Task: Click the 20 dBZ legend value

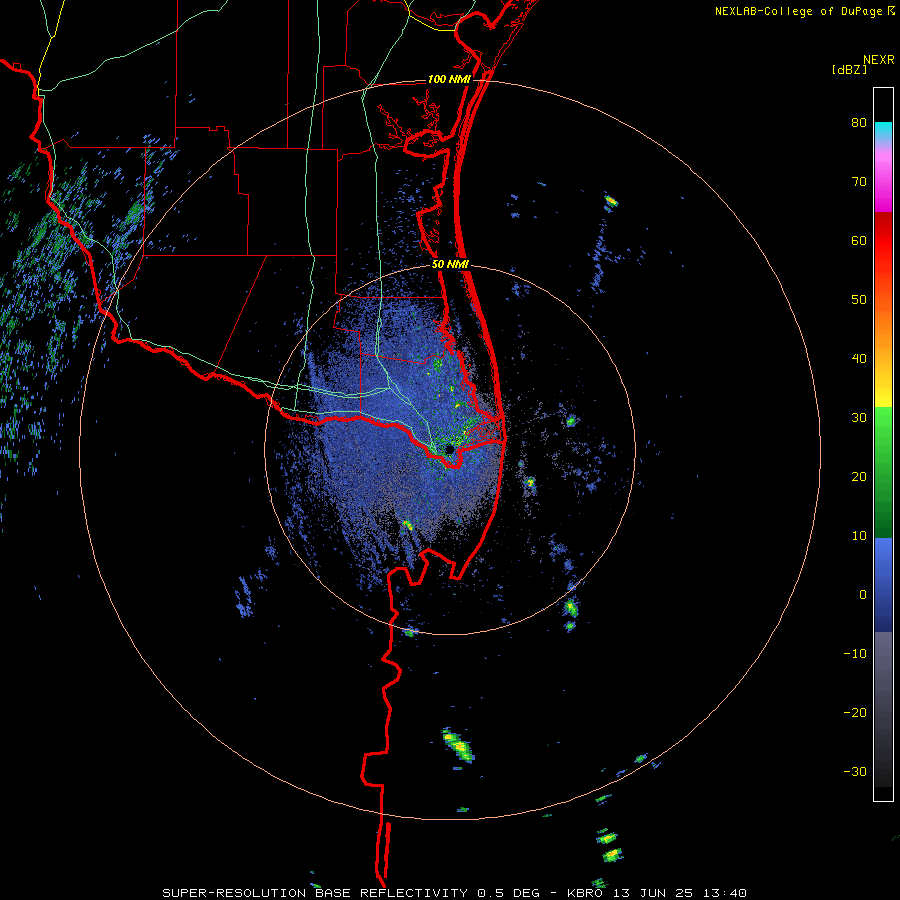Action: tap(859, 477)
